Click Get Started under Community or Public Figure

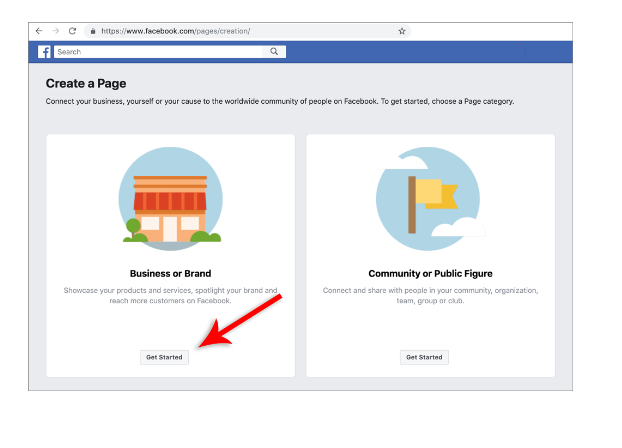pos(424,357)
